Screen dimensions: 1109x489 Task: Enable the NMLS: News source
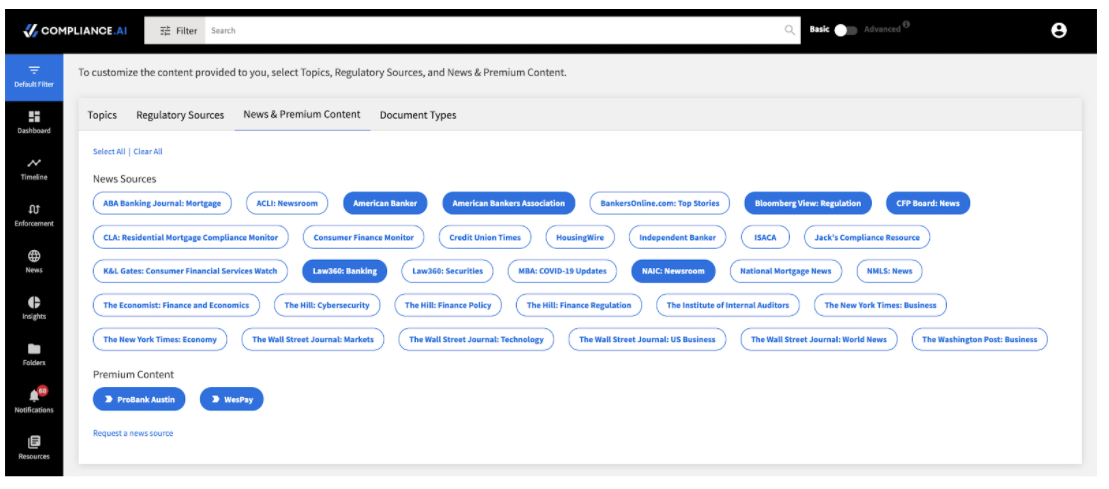point(890,271)
